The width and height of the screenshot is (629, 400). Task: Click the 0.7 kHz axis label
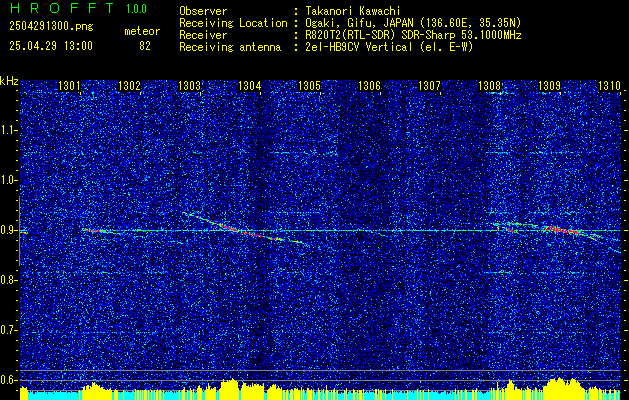7,330
